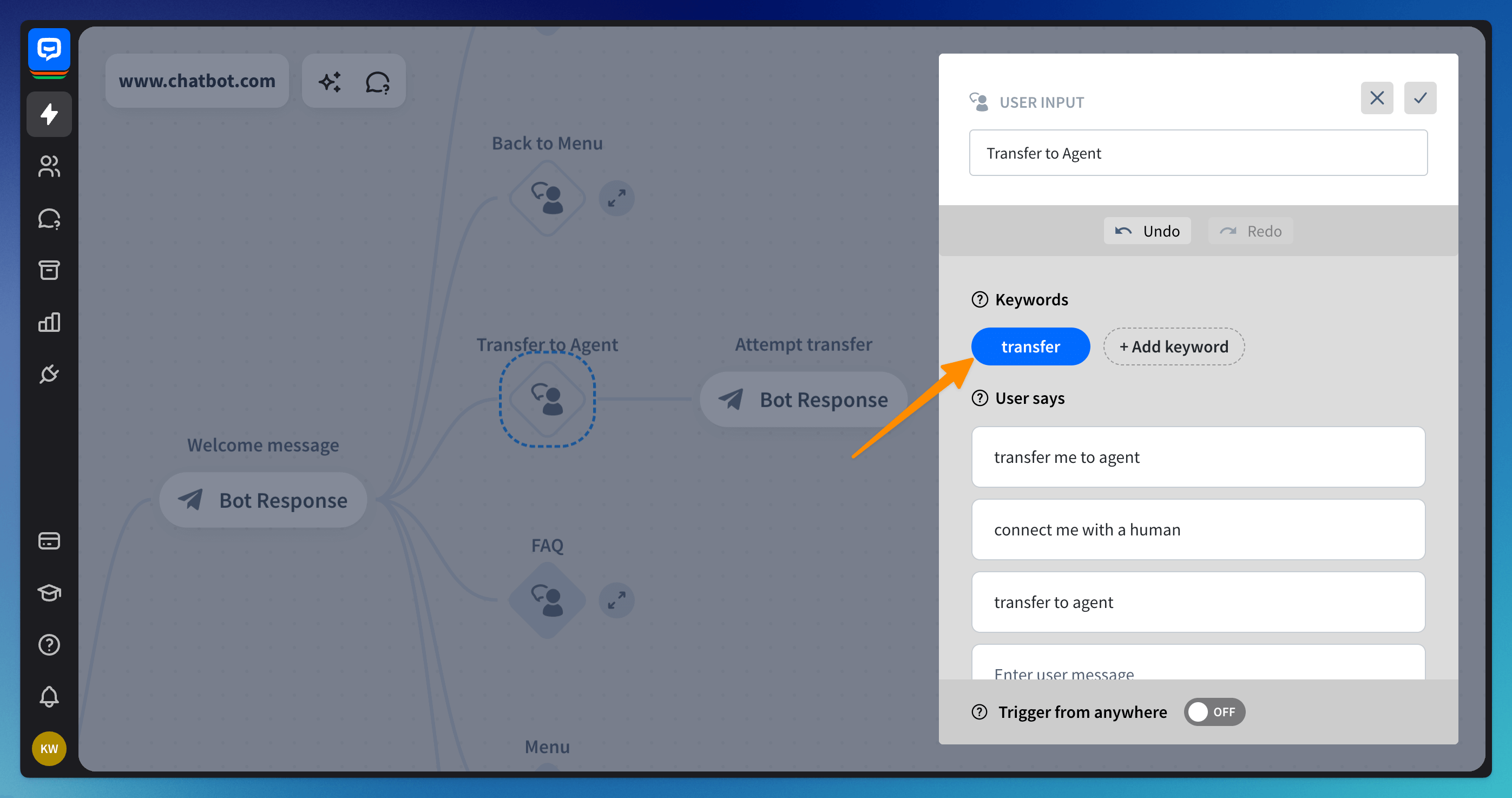Expand the Back to Menu block
This screenshot has width=1512, height=798.
(x=616, y=199)
